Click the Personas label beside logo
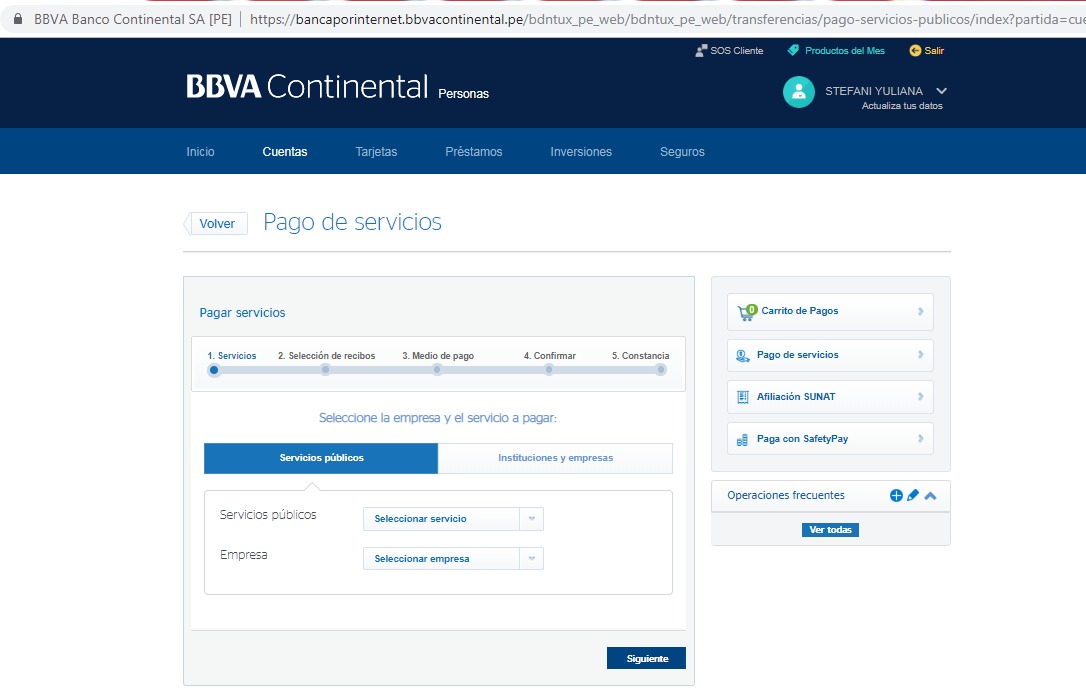 point(463,93)
